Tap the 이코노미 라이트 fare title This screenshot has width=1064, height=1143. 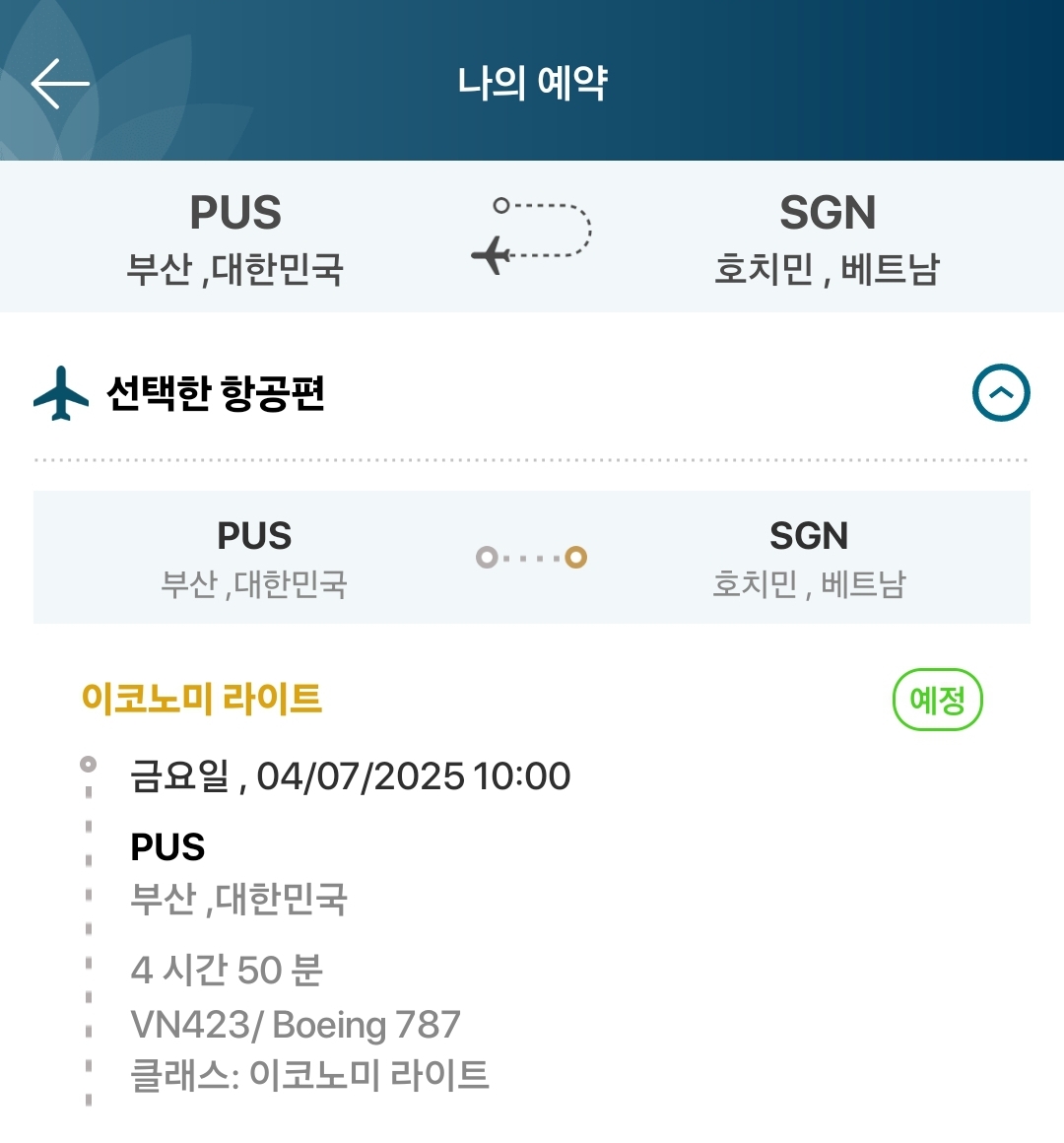pos(202,699)
